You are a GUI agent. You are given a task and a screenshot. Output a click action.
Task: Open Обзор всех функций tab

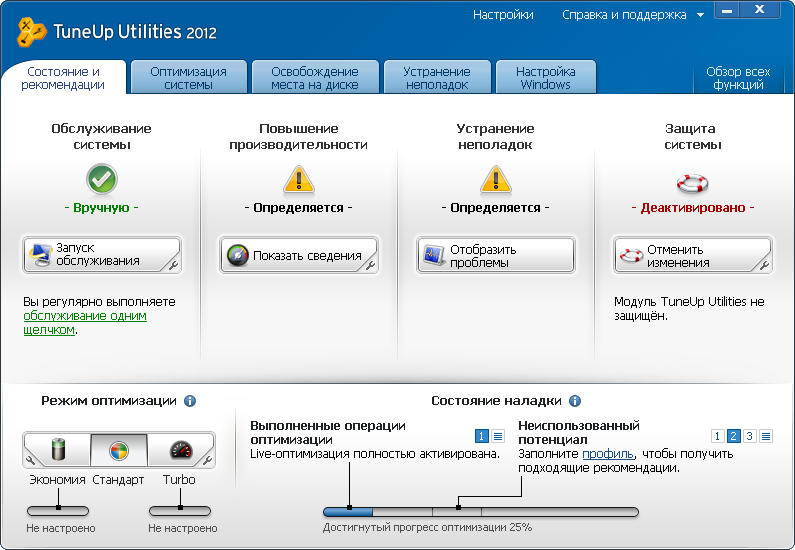pyautogui.click(x=738, y=78)
